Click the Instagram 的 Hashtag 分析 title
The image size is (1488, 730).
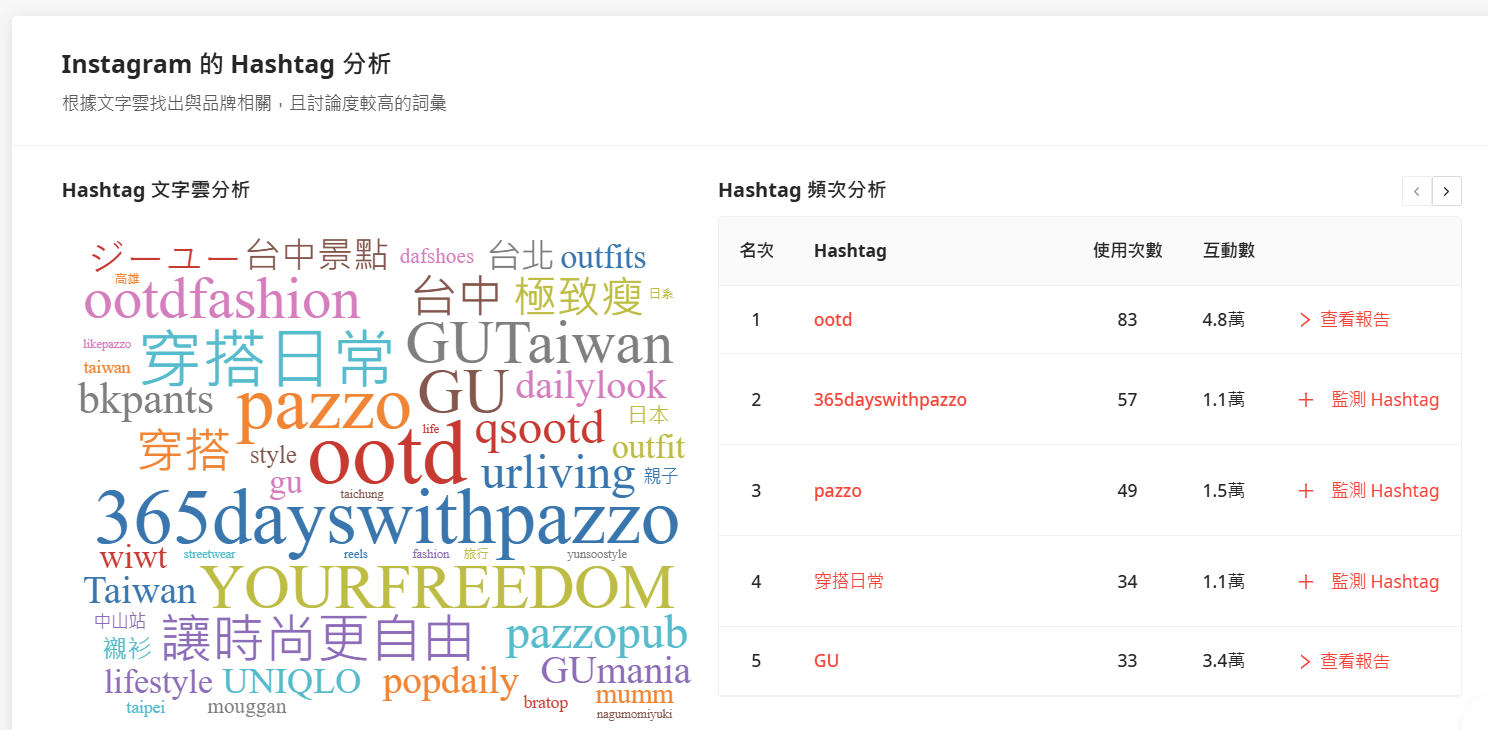point(226,65)
